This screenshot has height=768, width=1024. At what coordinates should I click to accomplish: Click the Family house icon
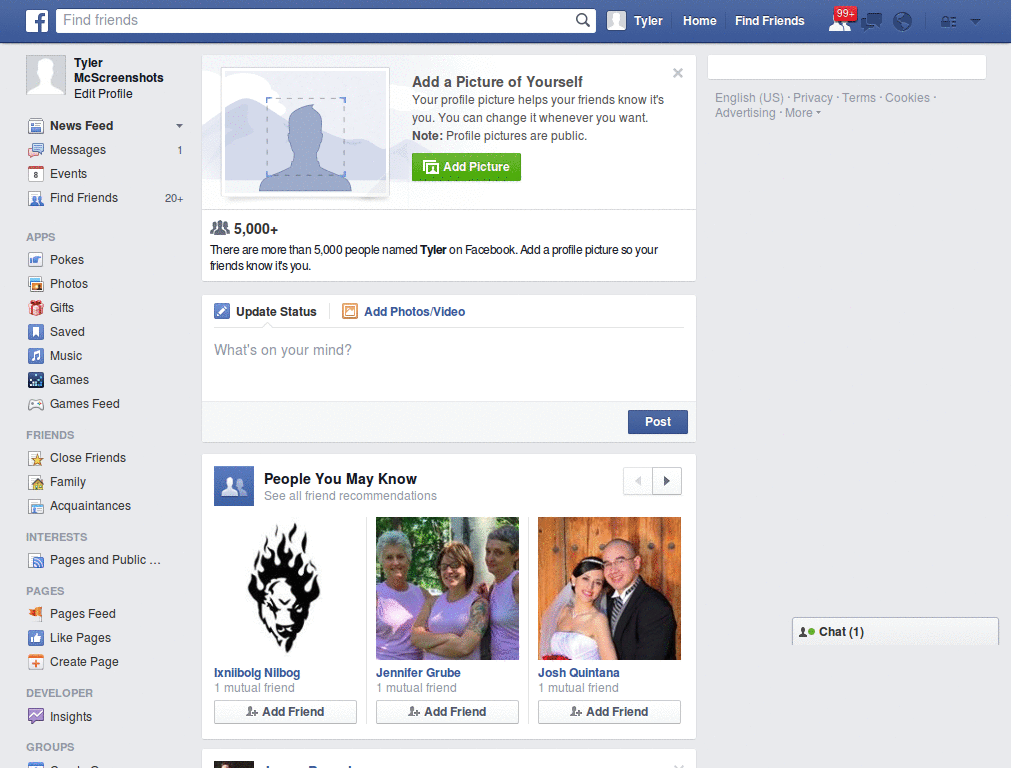click(36, 483)
